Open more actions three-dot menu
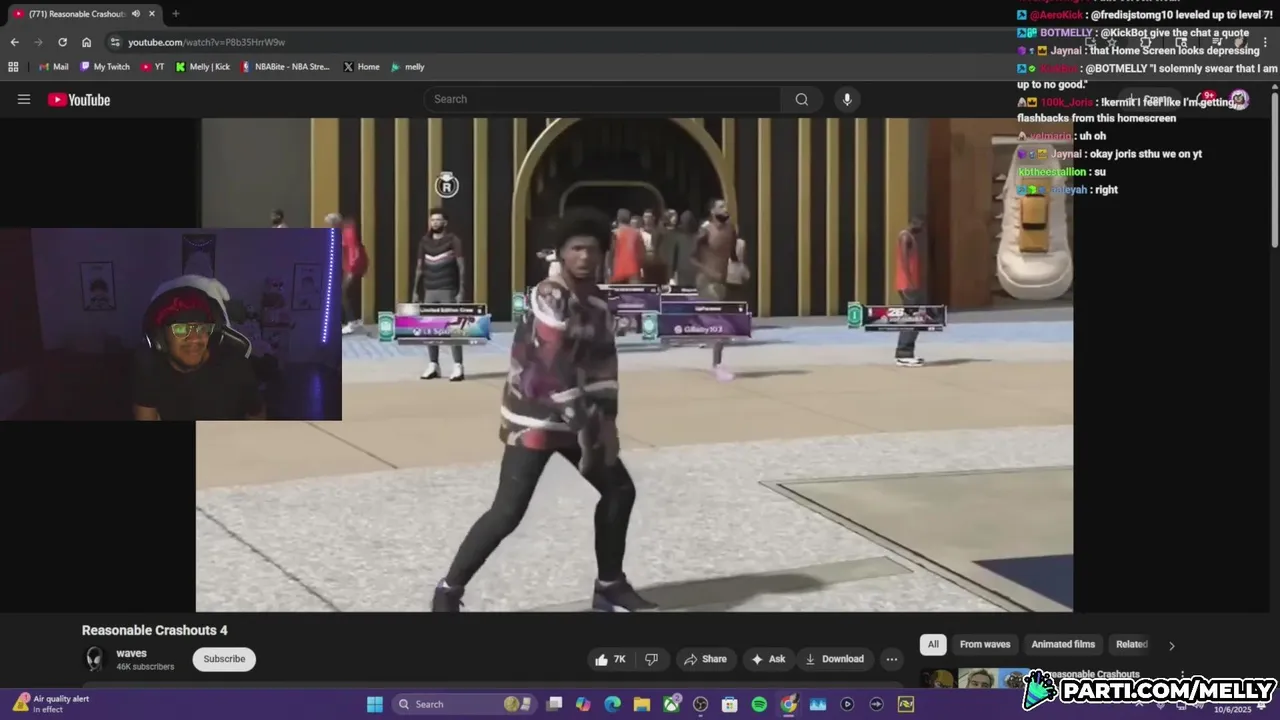This screenshot has height=720, width=1280. 892,659
